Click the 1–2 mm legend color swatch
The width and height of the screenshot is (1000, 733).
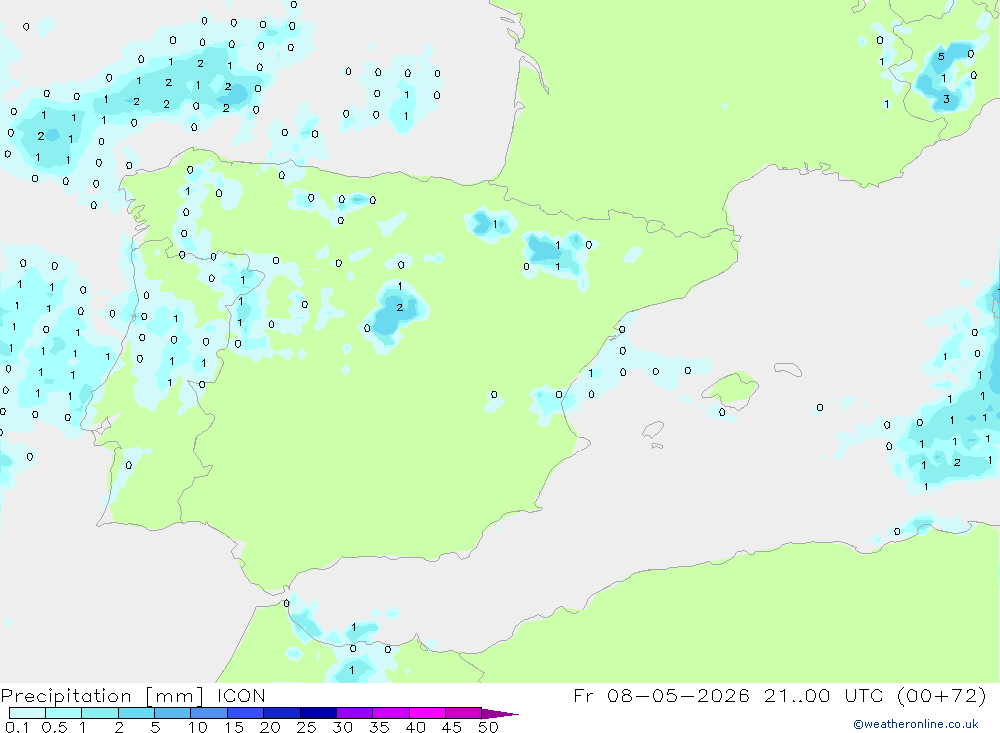(x=99, y=713)
